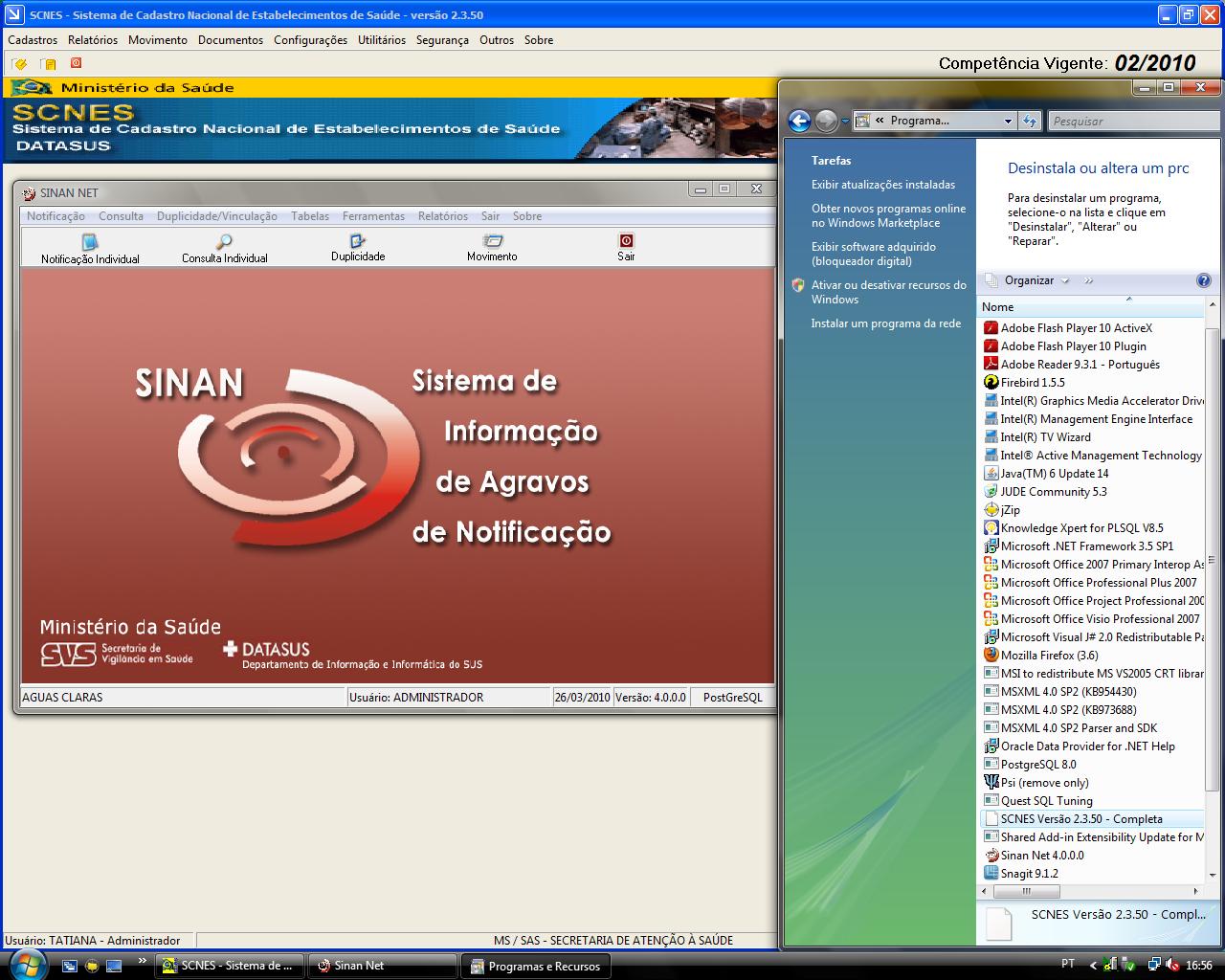
Task: Click Instalar um programa da rede link
Action: click(x=886, y=323)
